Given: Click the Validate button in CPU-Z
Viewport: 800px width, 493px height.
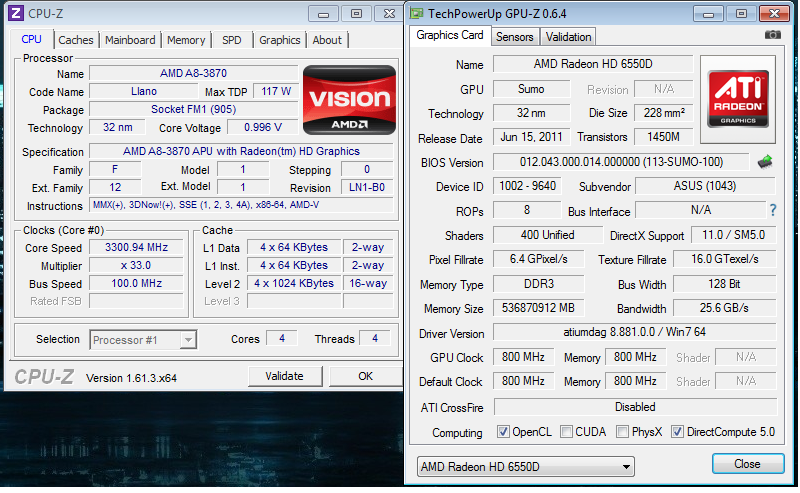Looking at the screenshot, I should coord(285,376).
